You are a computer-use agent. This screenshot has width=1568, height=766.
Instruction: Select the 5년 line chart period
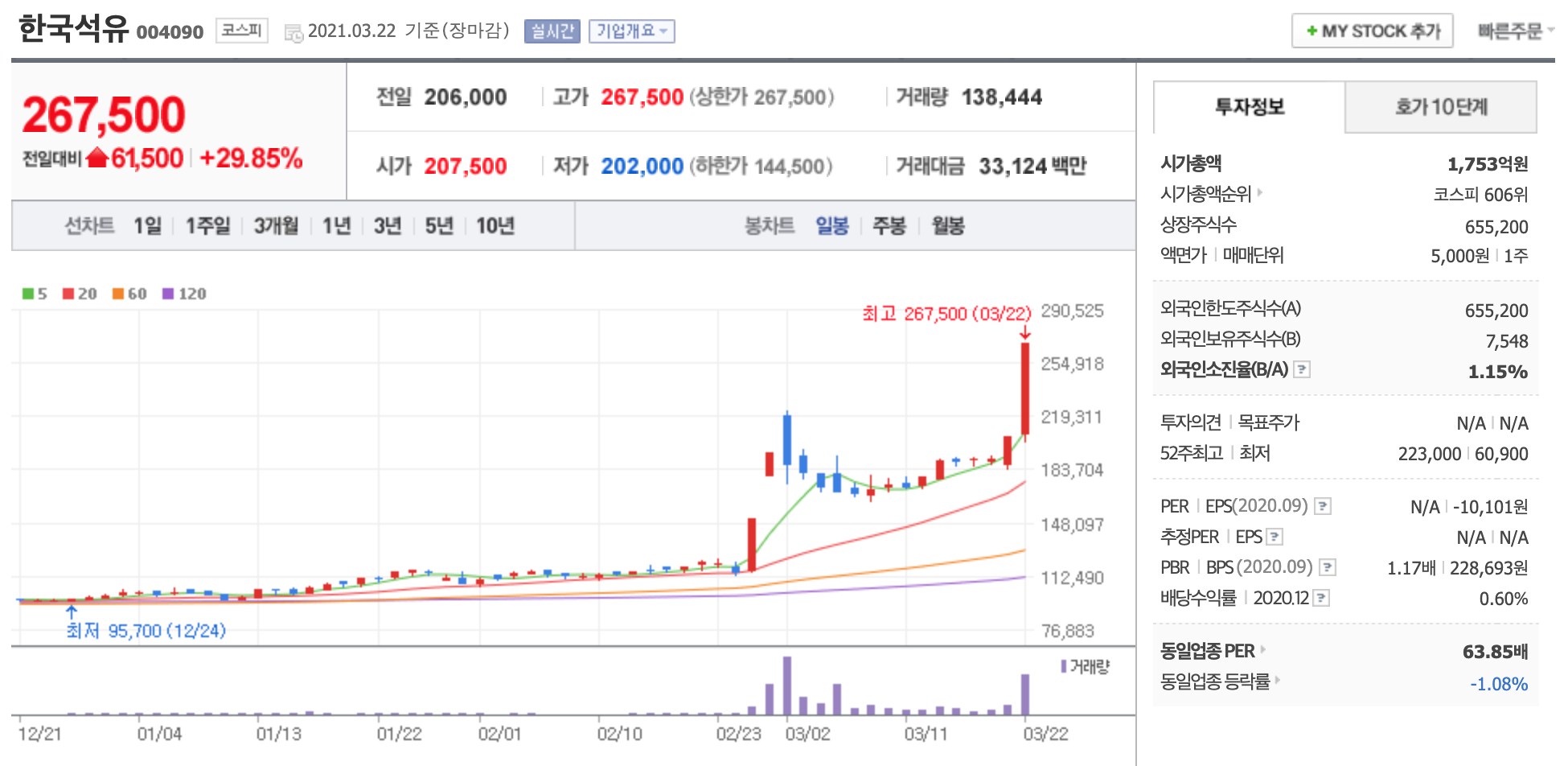tap(439, 226)
